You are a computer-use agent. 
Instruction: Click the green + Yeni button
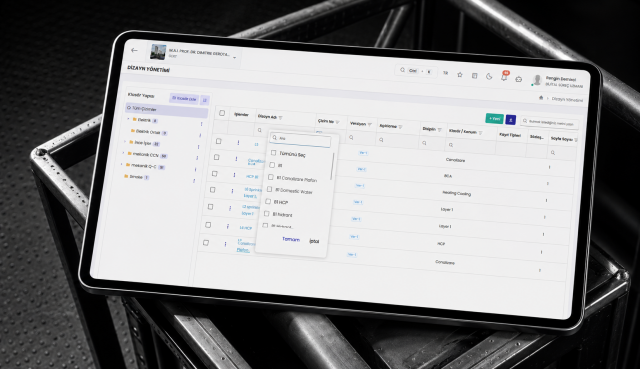pos(494,118)
